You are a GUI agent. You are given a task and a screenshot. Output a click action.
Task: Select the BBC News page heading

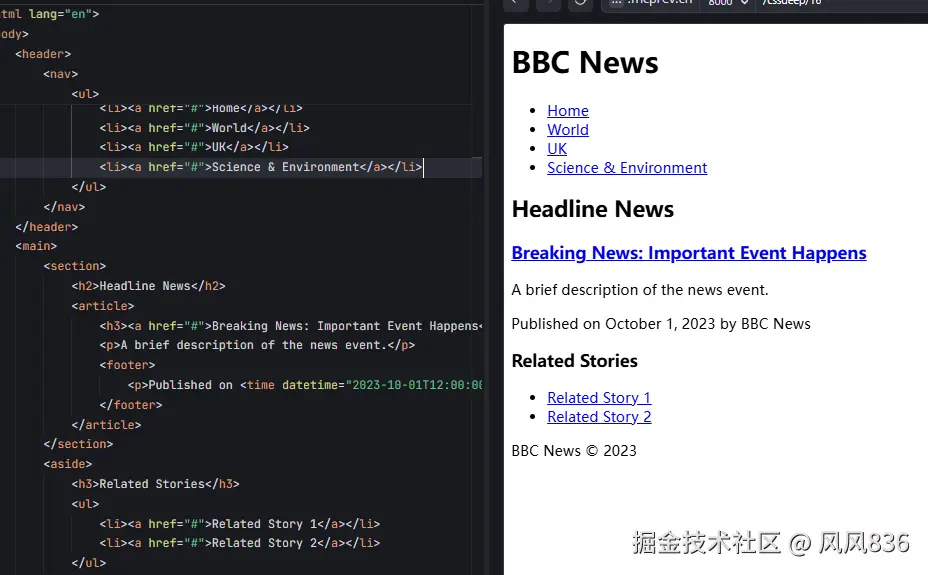point(585,62)
